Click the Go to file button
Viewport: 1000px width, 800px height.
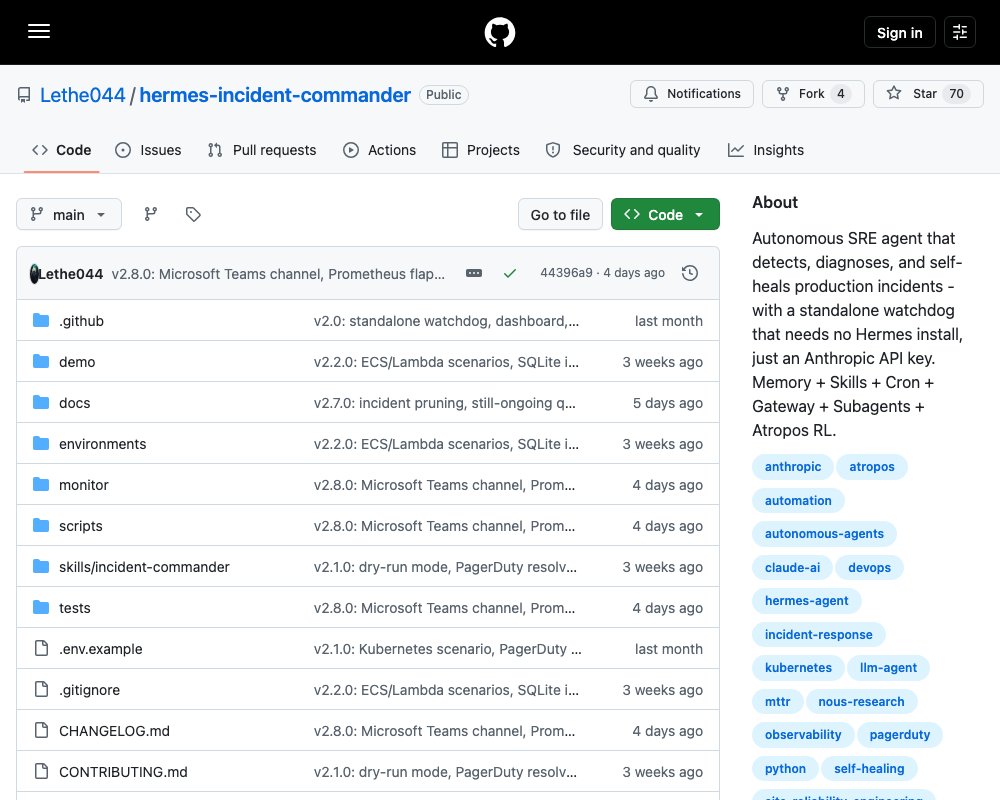560,214
